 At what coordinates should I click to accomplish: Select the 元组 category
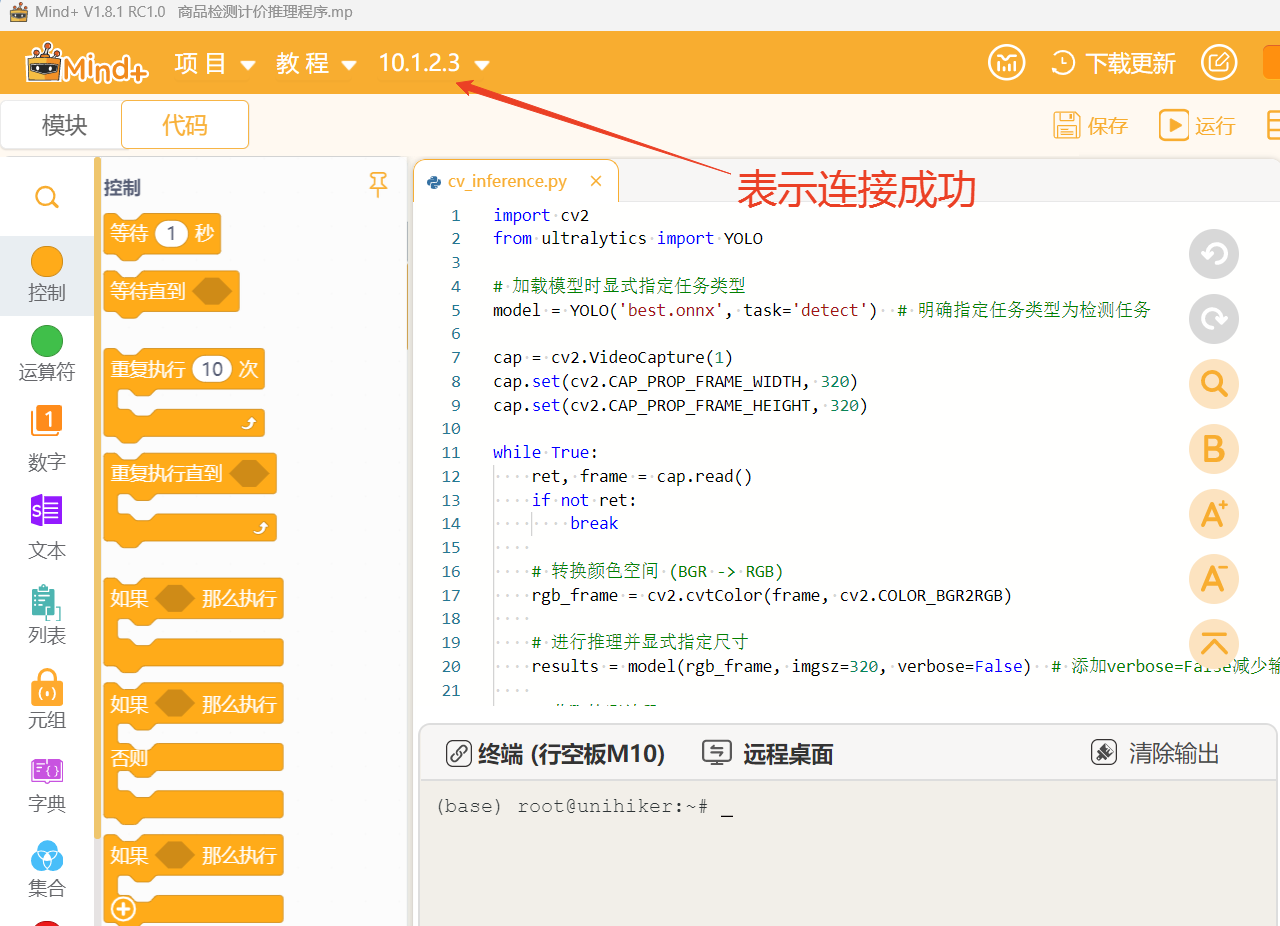pyautogui.click(x=47, y=699)
